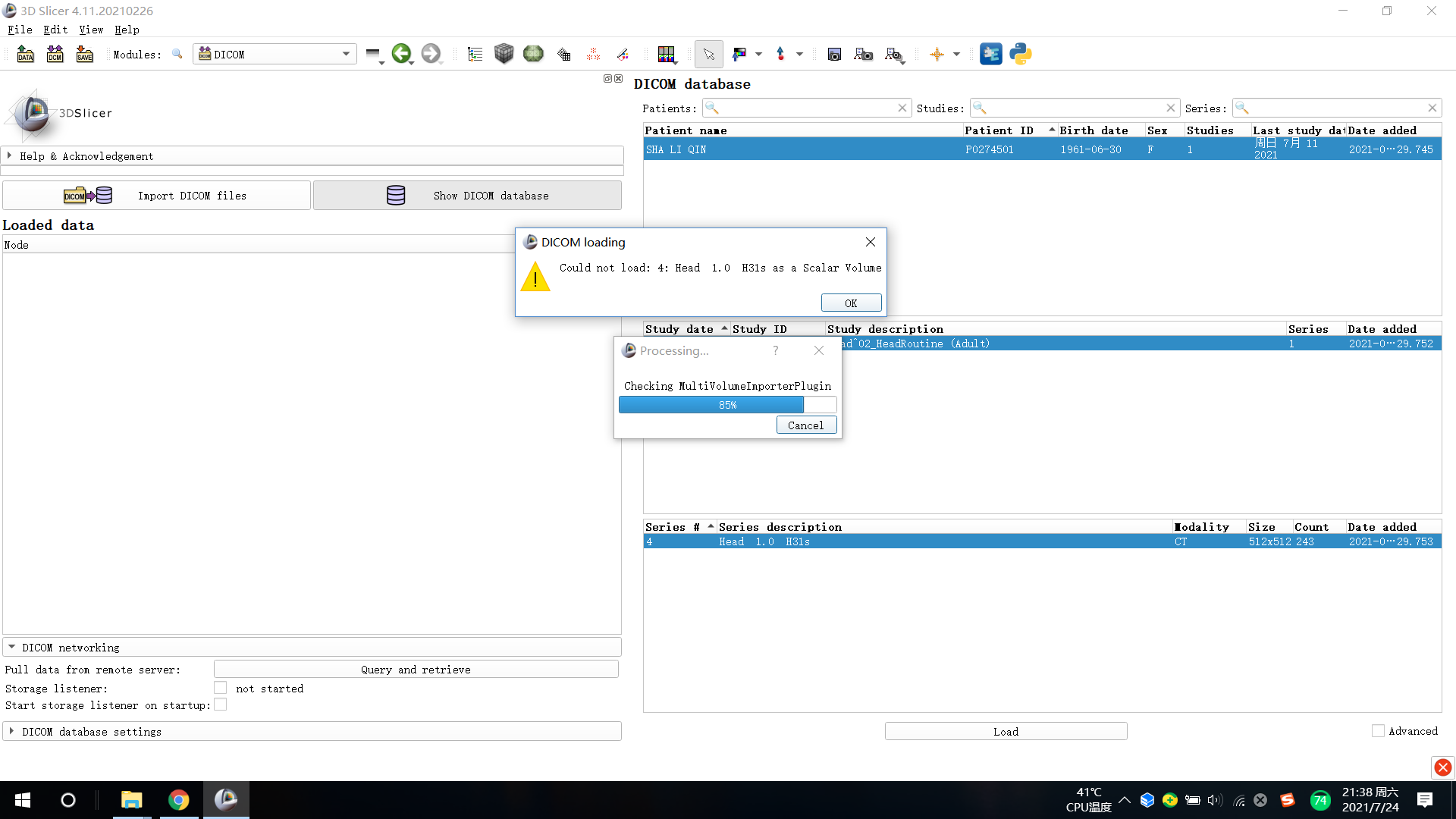
Task: Open the markups place dropdown arrow
Action: click(799, 54)
